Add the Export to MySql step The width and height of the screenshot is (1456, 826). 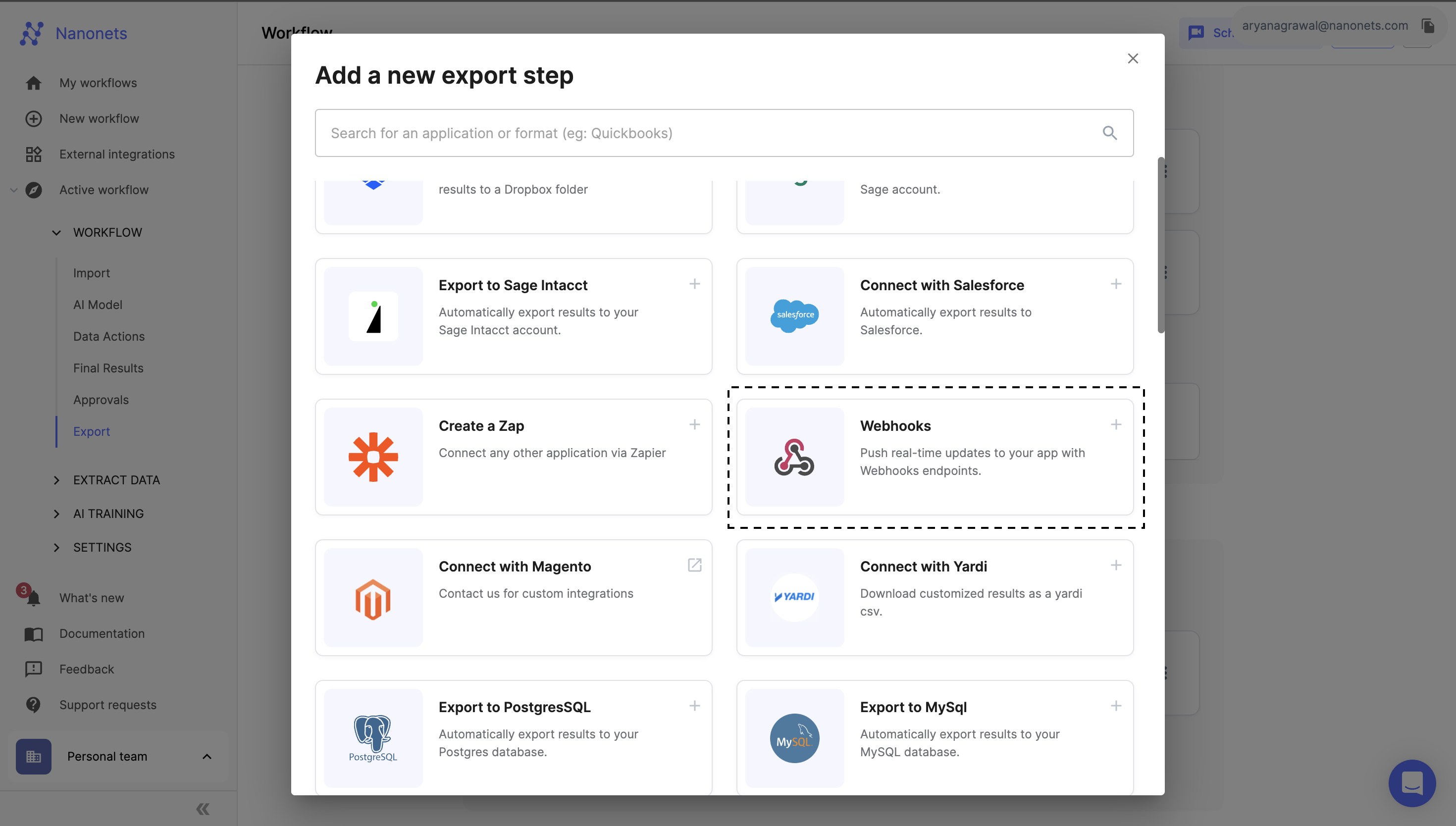pos(1116,706)
